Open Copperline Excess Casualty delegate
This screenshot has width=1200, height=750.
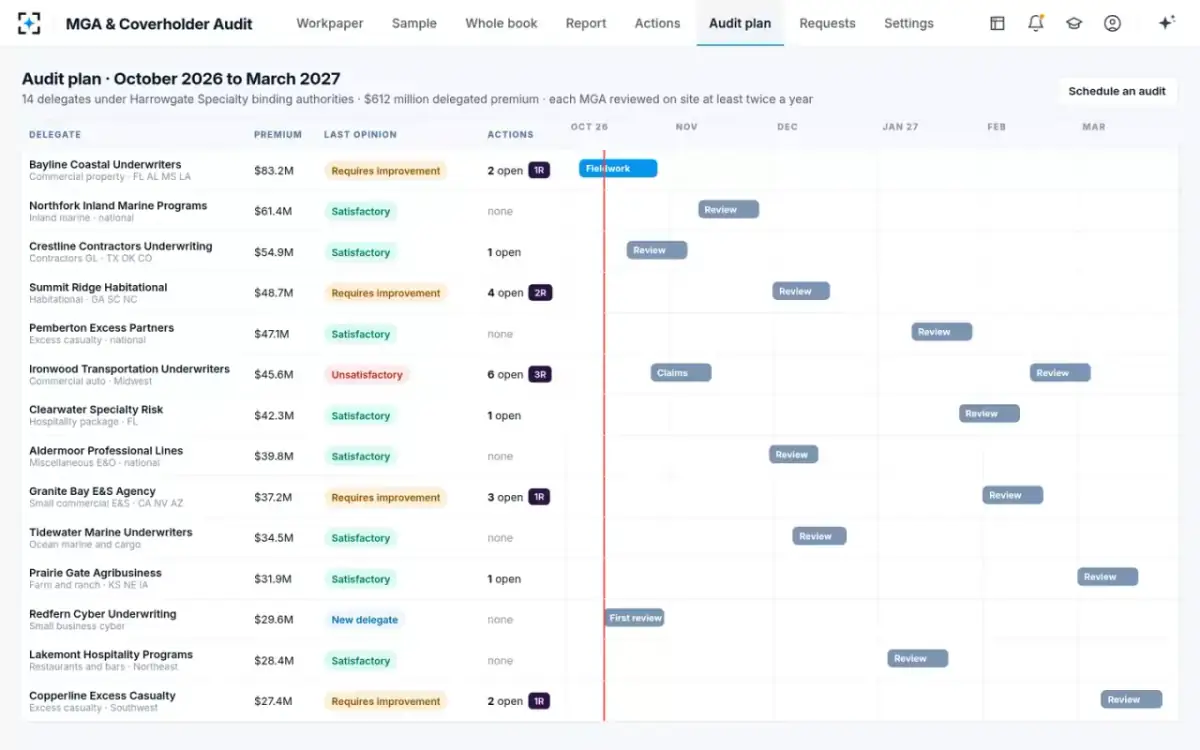102,695
